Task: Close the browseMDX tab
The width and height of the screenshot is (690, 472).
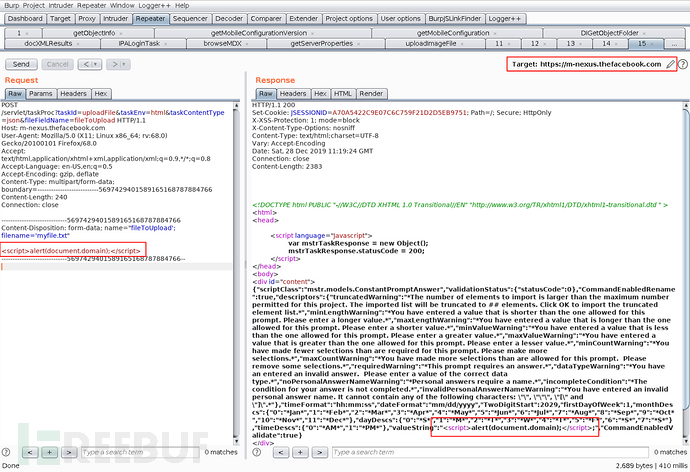Action: [247, 44]
